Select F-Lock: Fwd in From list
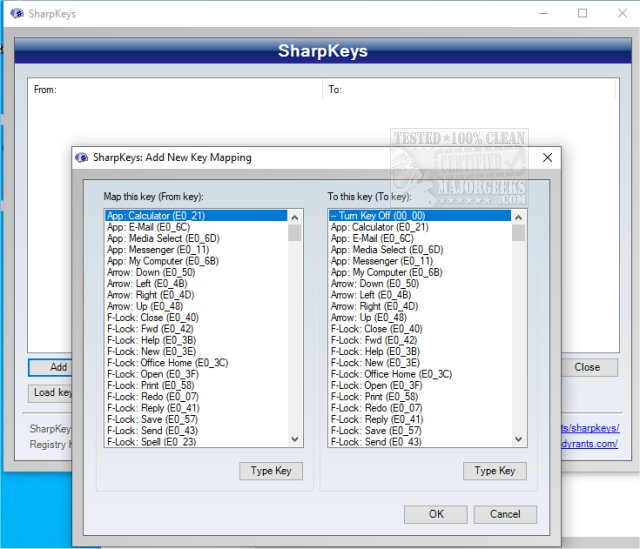 [196, 329]
